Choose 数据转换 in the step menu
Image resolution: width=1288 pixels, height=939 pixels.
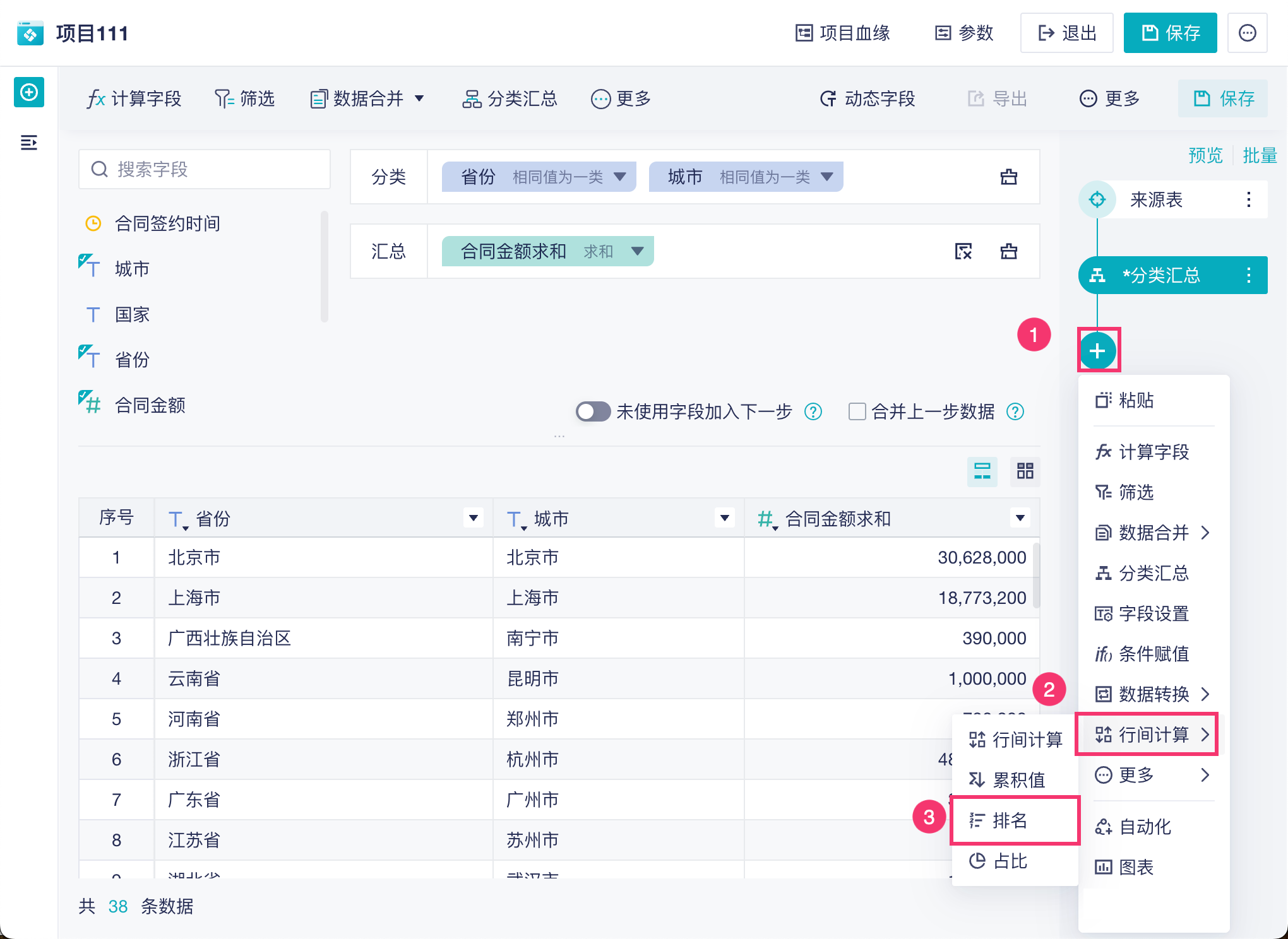(1152, 694)
